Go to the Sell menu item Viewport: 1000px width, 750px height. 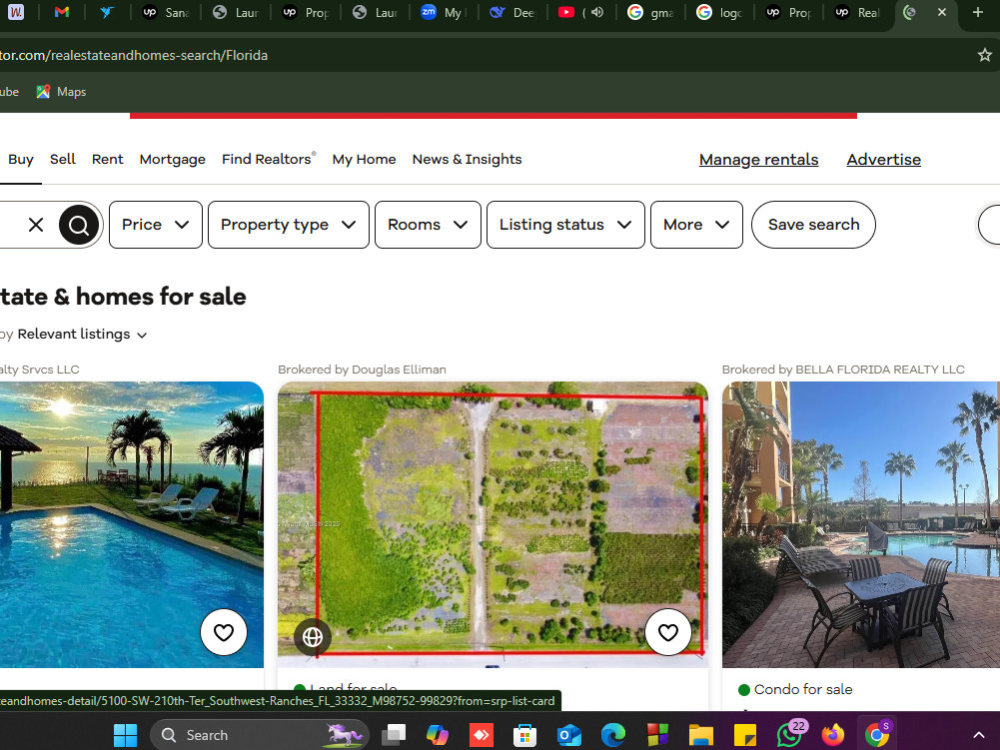pos(62,159)
